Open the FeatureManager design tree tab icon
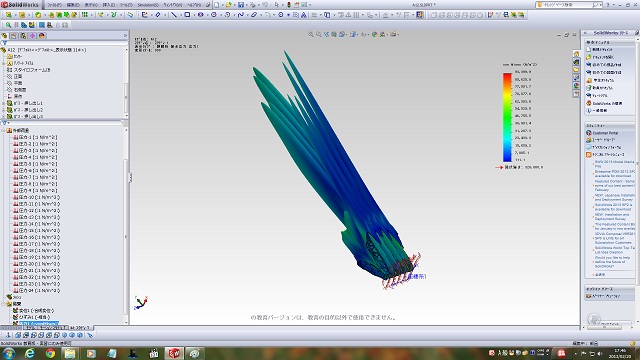640x360 pixels. pos(5,36)
